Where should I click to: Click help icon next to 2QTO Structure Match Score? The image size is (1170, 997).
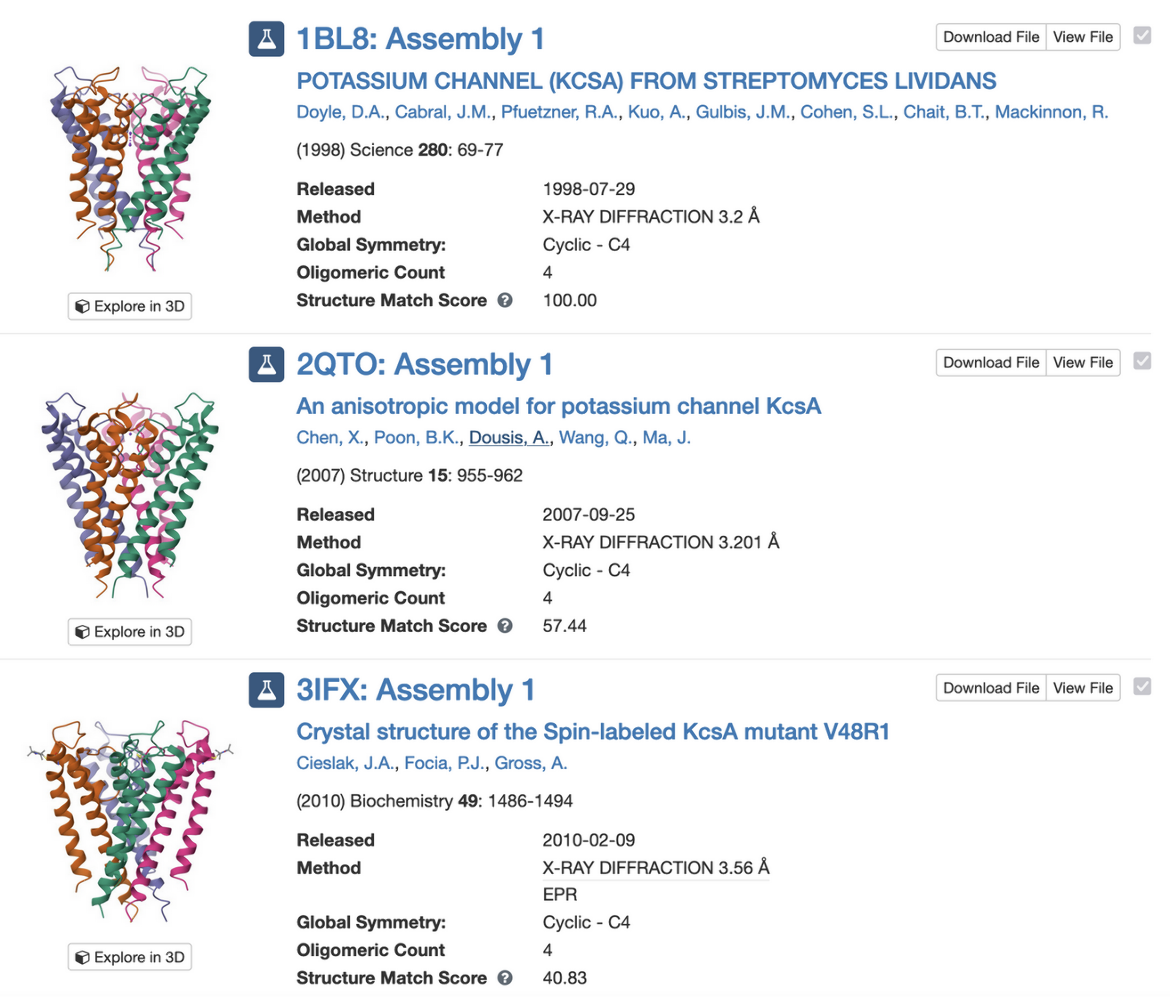[505, 626]
